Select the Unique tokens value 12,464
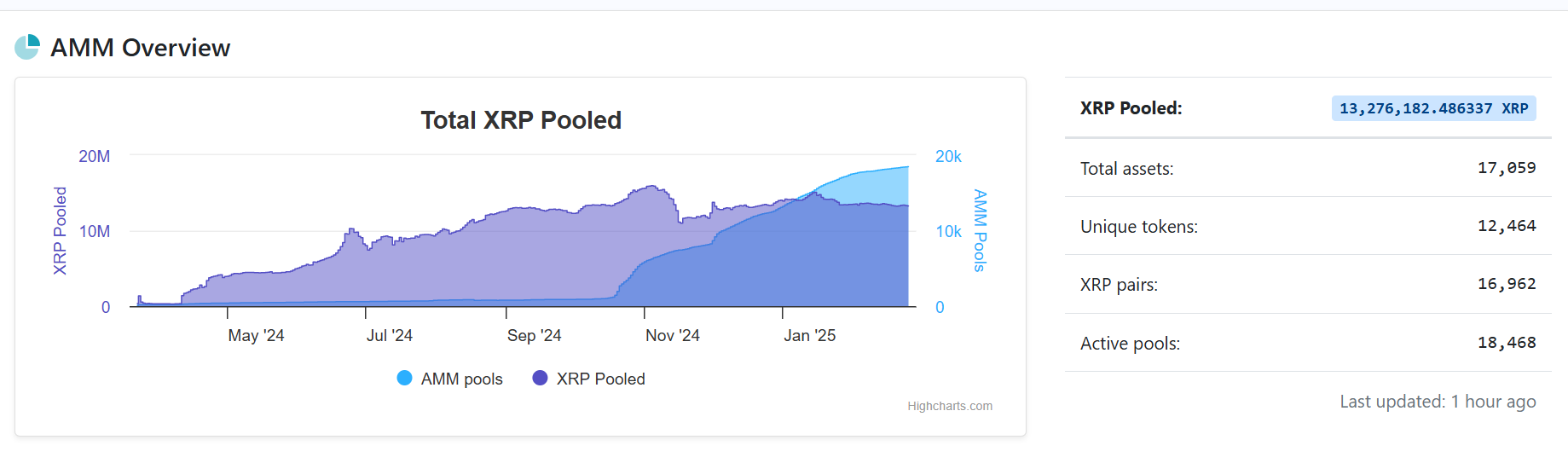This screenshot has height=463, width=1568. (1506, 226)
